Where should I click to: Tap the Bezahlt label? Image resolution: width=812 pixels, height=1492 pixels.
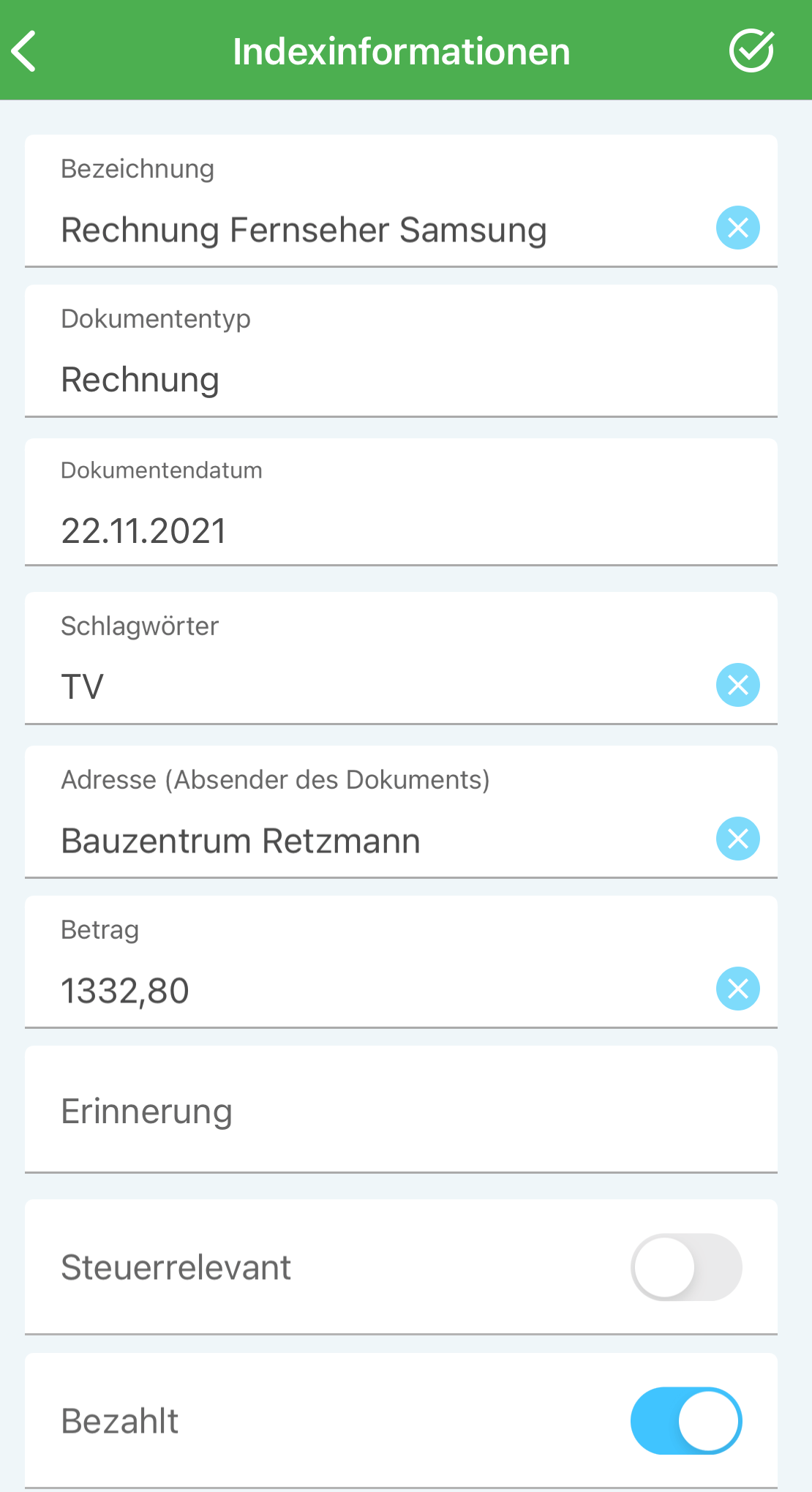tap(120, 1421)
